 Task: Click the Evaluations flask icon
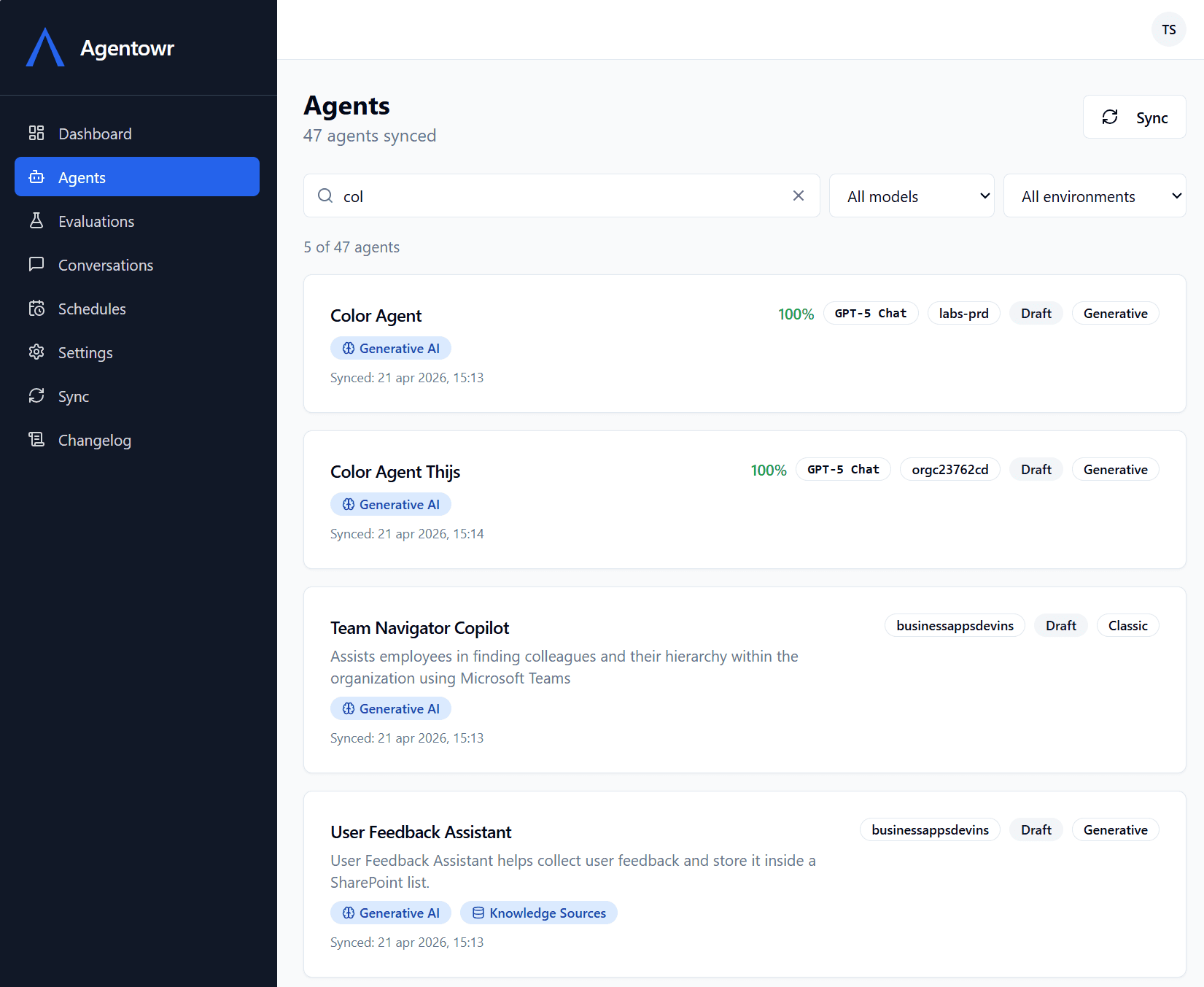click(36, 220)
